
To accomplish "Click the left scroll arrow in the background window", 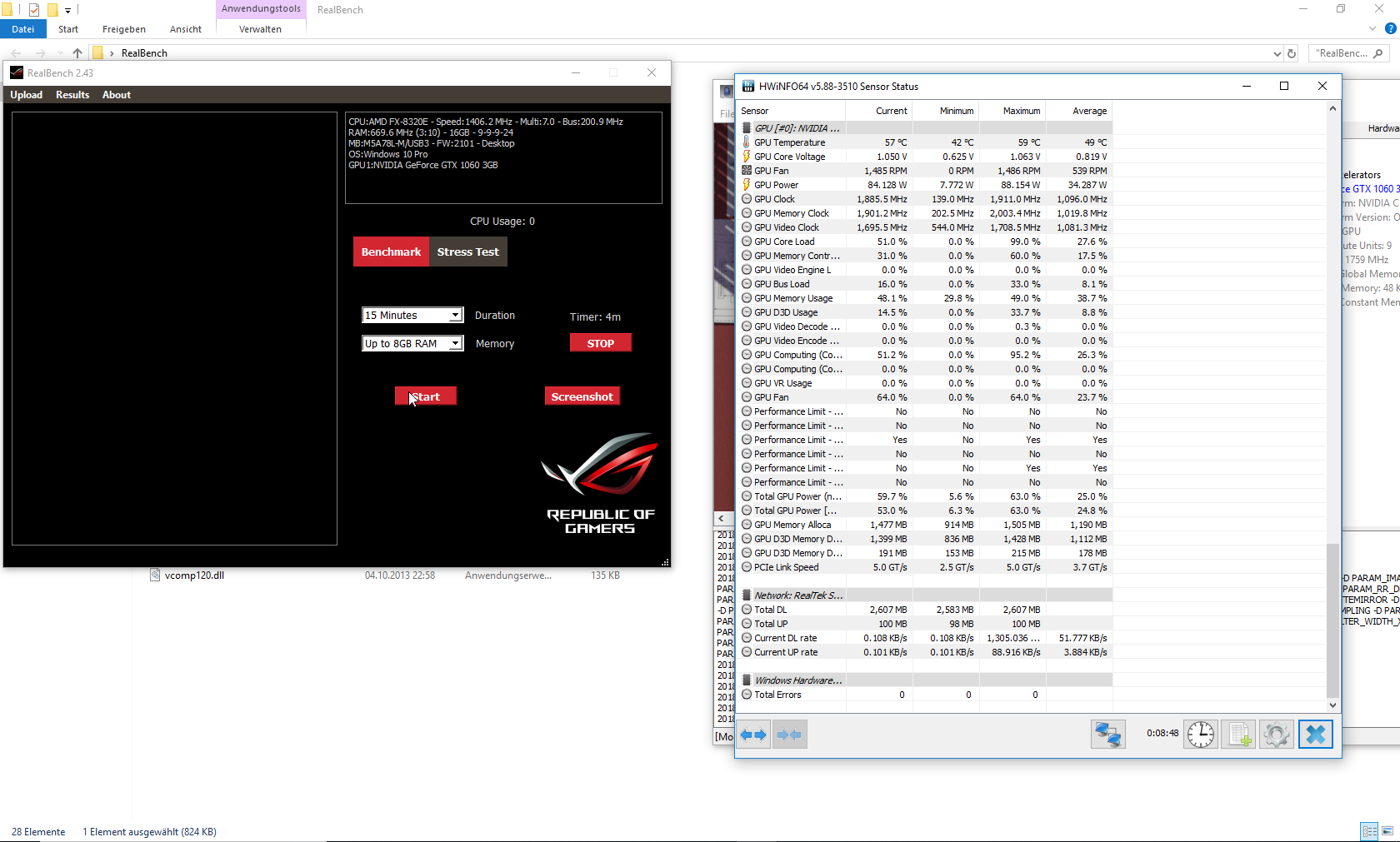I will point(722,518).
